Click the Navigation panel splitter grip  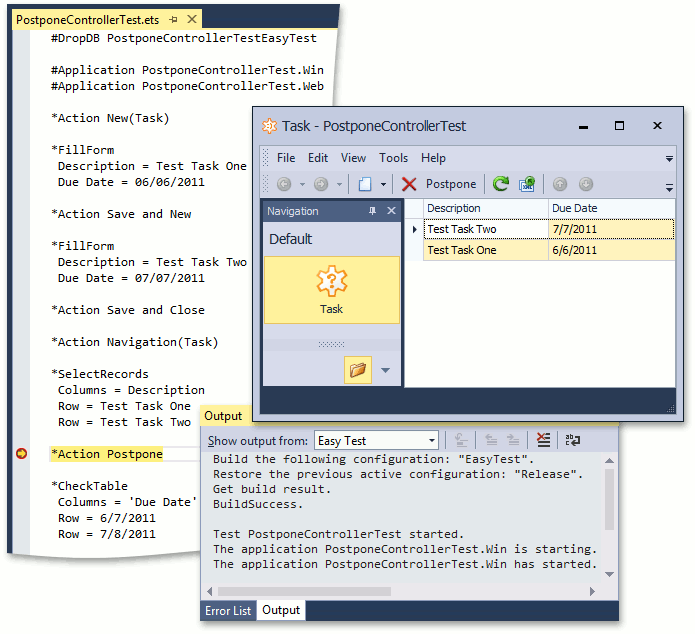332,344
